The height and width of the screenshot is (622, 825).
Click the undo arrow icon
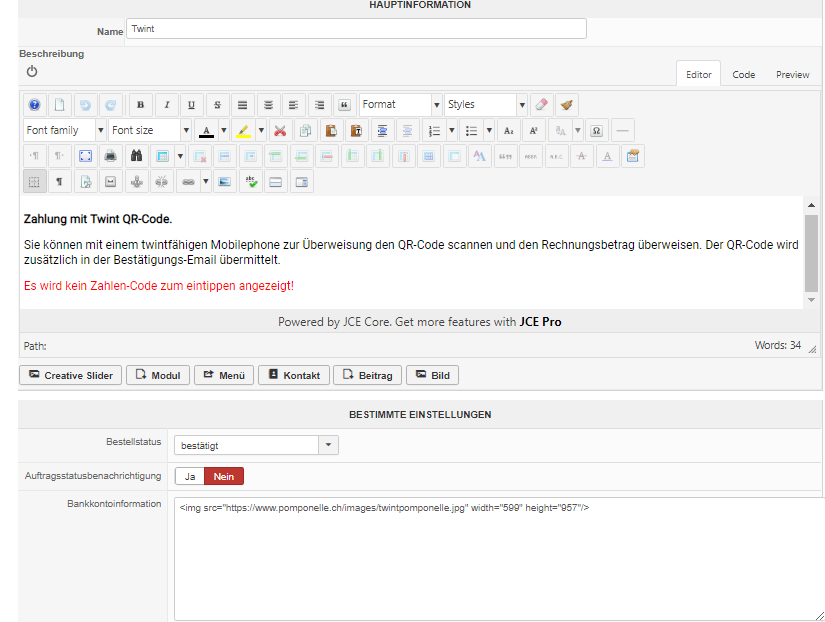point(85,105)
